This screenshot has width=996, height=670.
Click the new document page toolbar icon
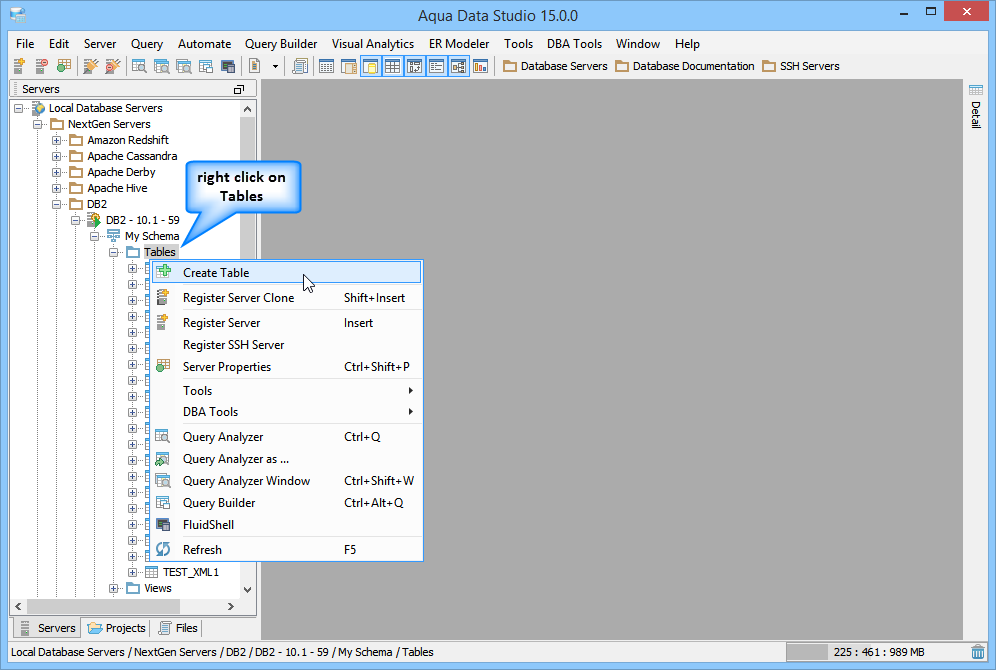[x=255, y=65]
